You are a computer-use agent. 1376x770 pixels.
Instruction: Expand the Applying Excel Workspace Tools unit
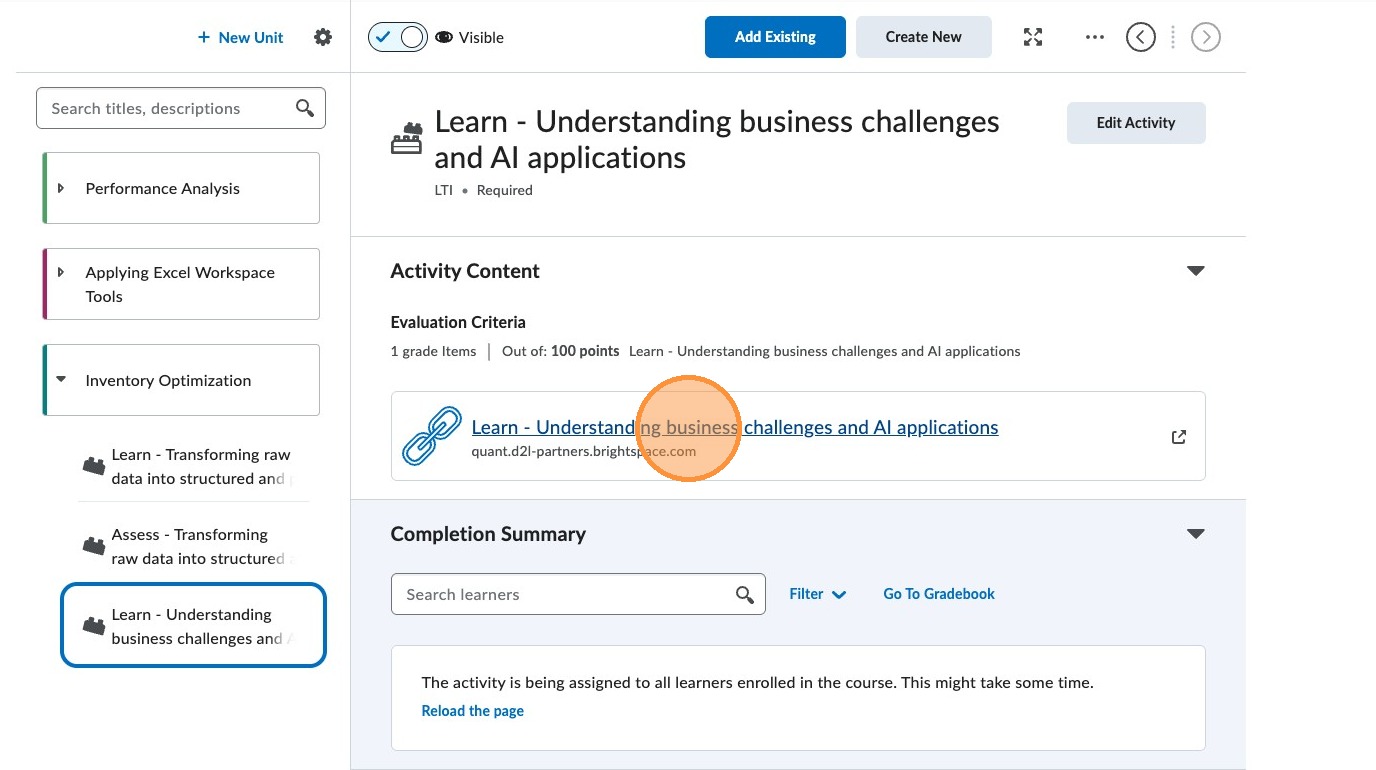pos(61,272)
